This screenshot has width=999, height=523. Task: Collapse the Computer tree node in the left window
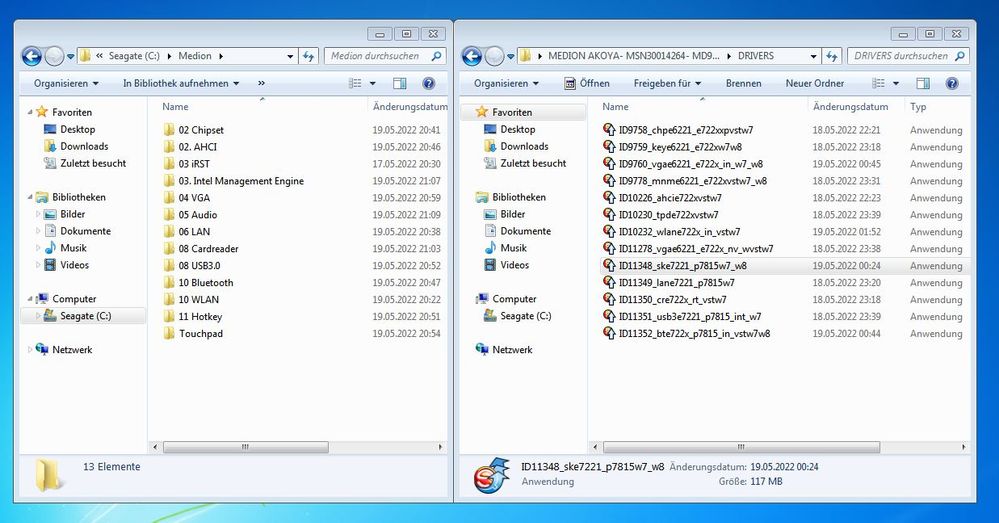point(29,299)
